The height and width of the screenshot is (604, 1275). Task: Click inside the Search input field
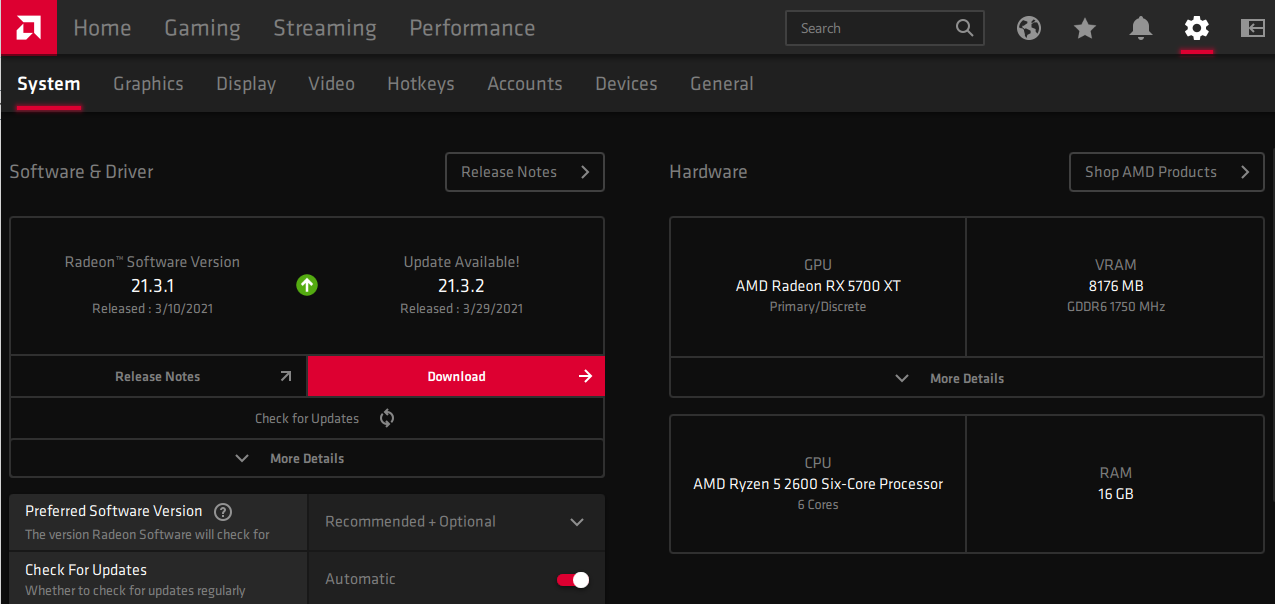870,28
